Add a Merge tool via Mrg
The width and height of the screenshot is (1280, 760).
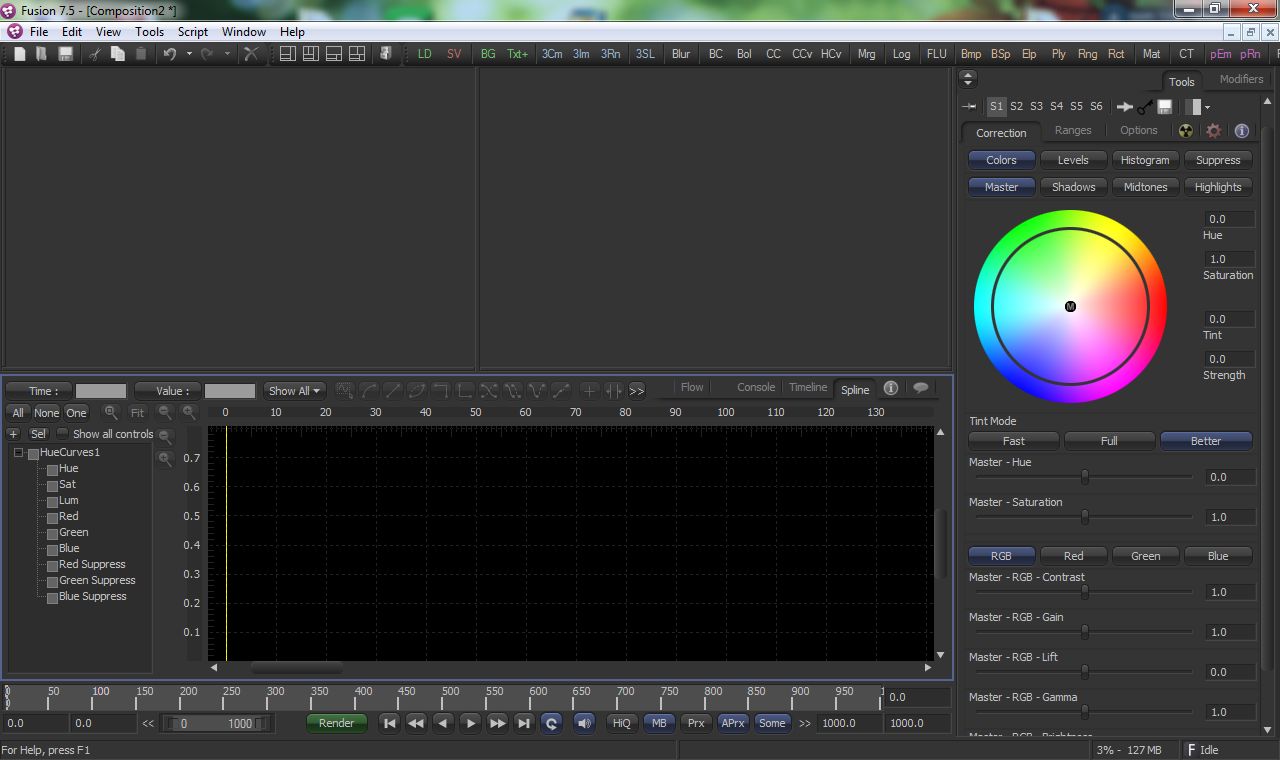point(866,54)
